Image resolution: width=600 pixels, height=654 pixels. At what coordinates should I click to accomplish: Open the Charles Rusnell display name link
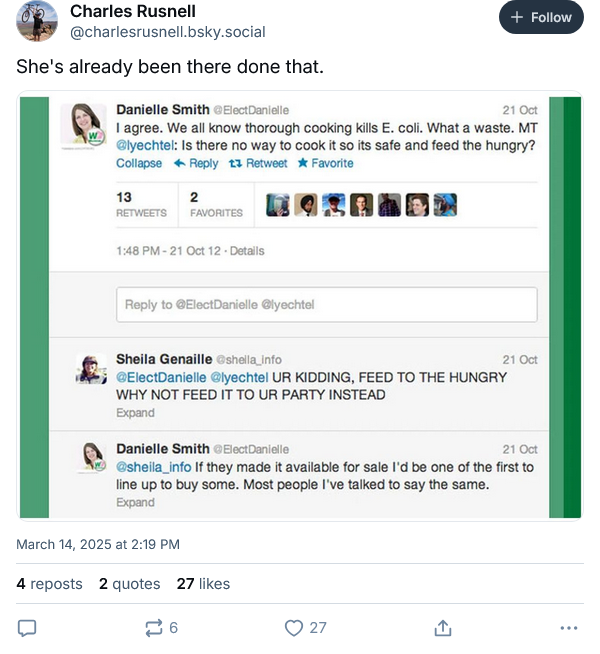(x=132, y=12)
